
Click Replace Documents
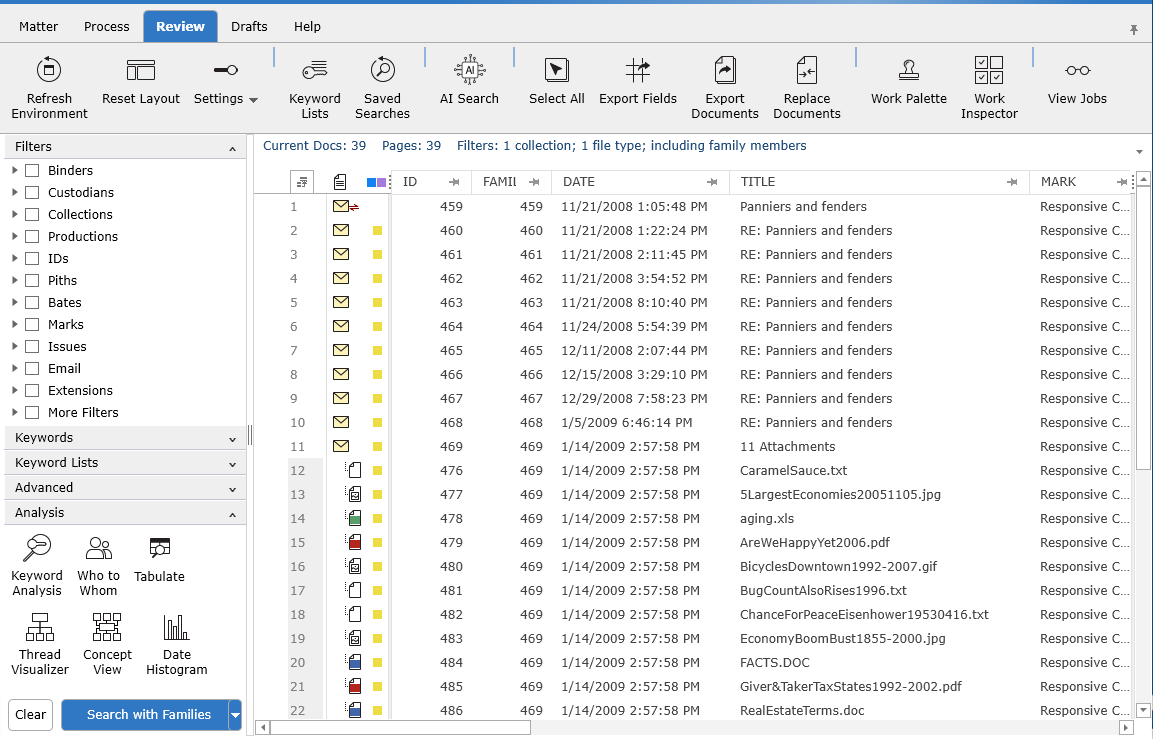tap(807, 89)
